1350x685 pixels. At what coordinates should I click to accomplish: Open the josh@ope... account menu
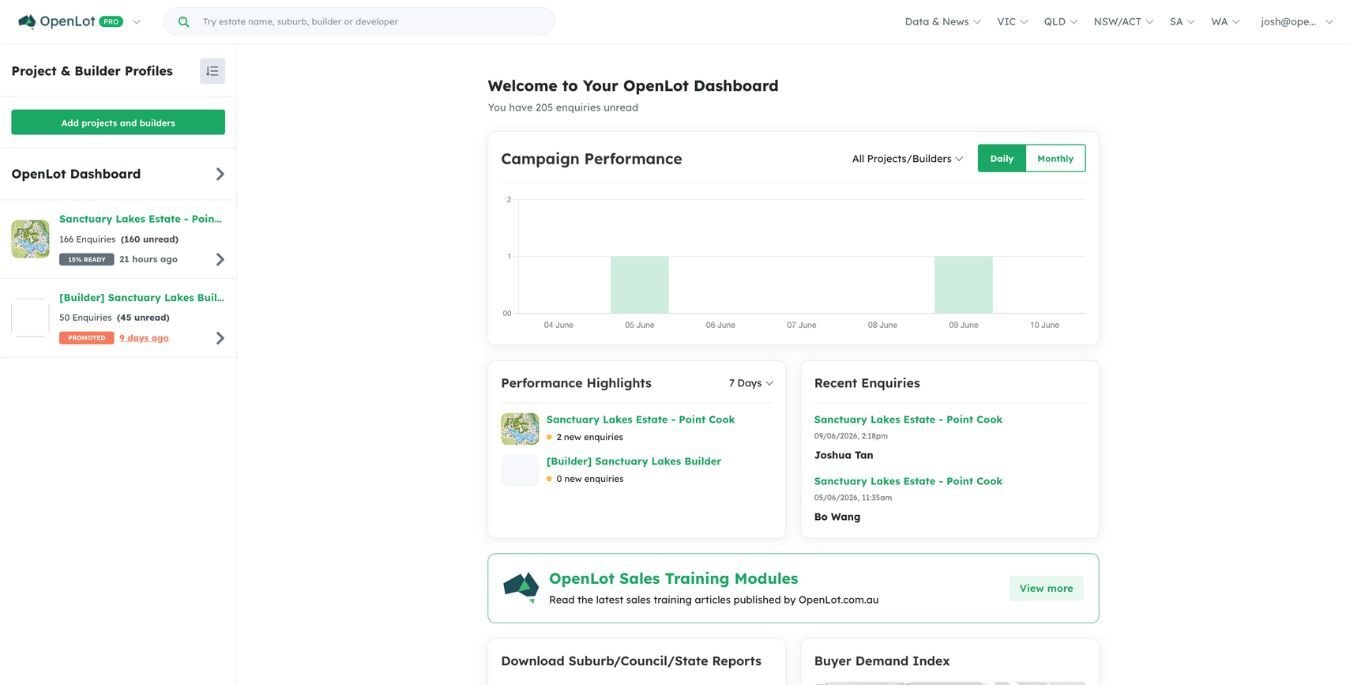click(x=1296, y=21)
